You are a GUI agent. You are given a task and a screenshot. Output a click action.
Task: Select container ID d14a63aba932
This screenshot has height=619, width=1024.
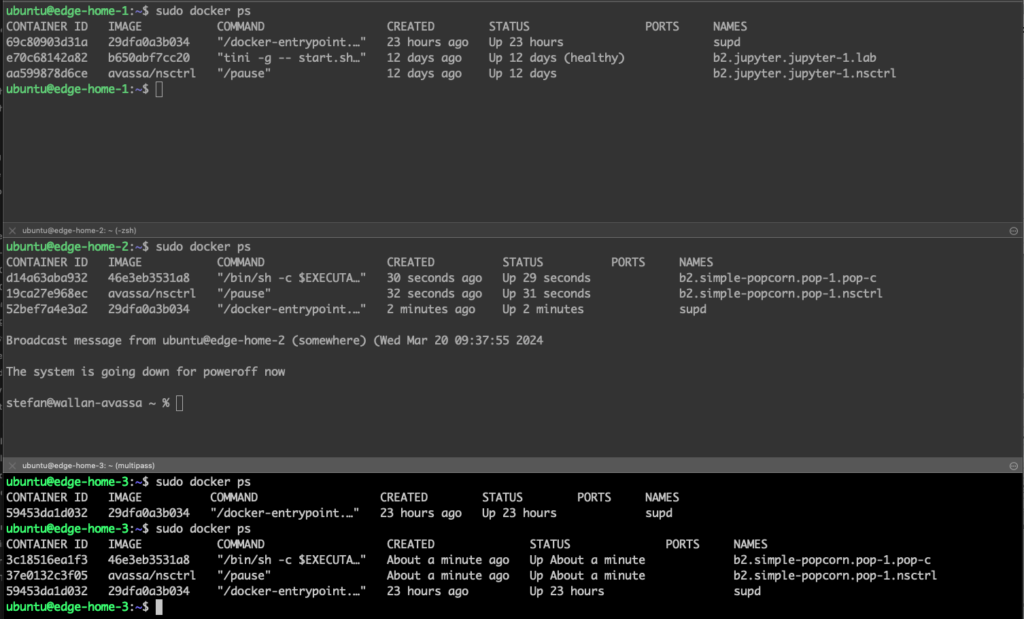(x=47, y=278)
